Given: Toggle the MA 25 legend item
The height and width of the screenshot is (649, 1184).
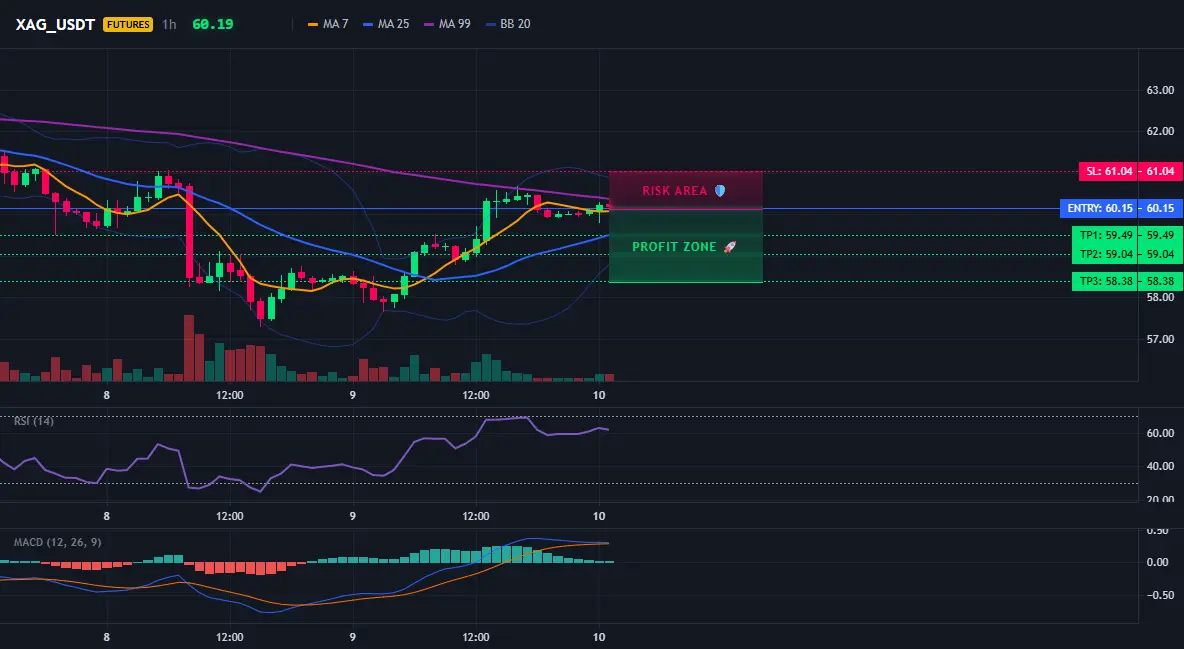Looking at the screenshot, I should click(387, 24).
